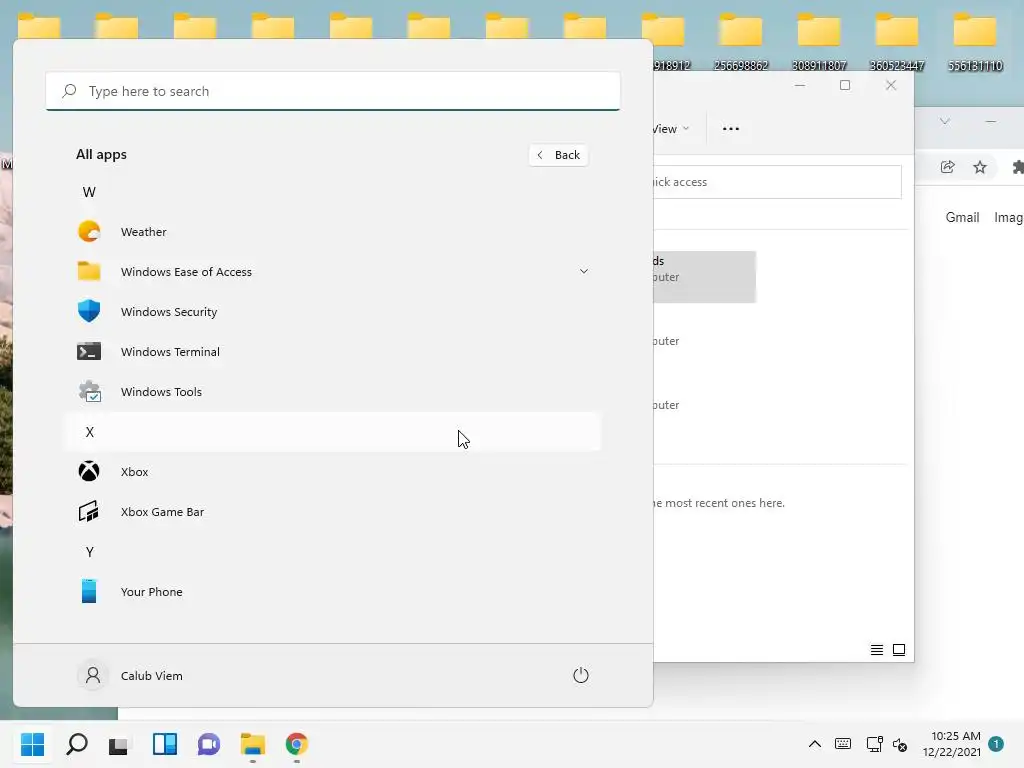The height and width of the screenshot is (768, 1024).
Task: Click the touch keyboard tray icon
Action: [x=843, y=744]
